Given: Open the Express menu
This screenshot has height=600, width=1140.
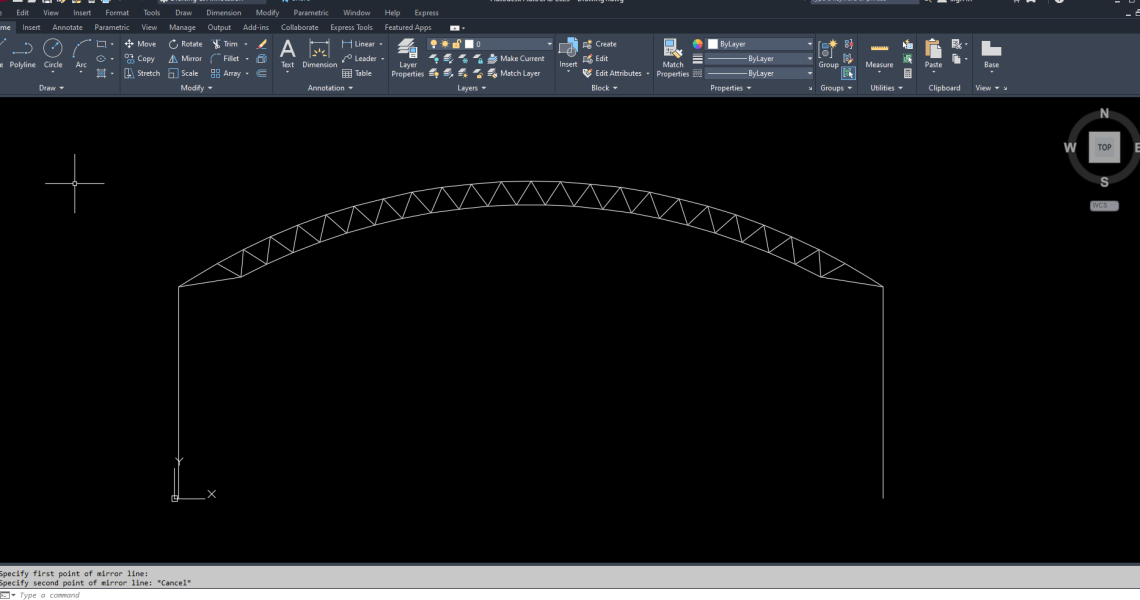Looking at the screenshot, I should 426,12.
